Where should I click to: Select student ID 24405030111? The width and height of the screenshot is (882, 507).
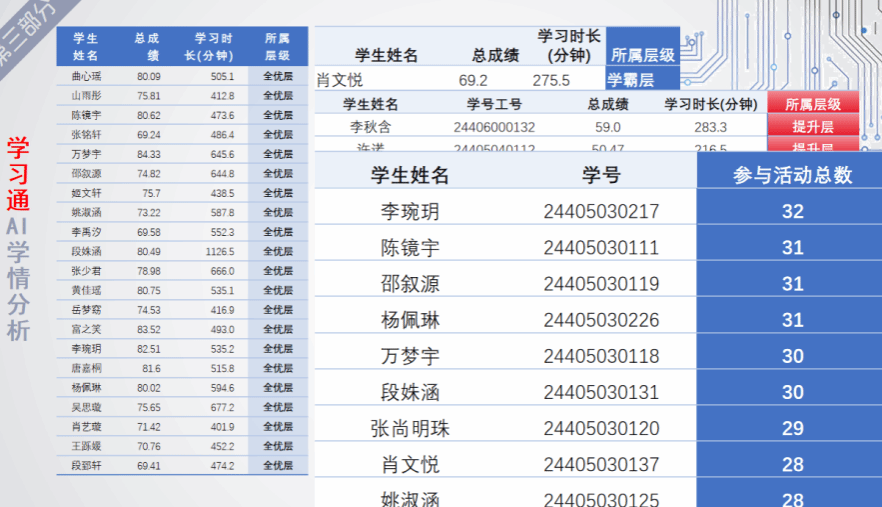tap(601, 248)
